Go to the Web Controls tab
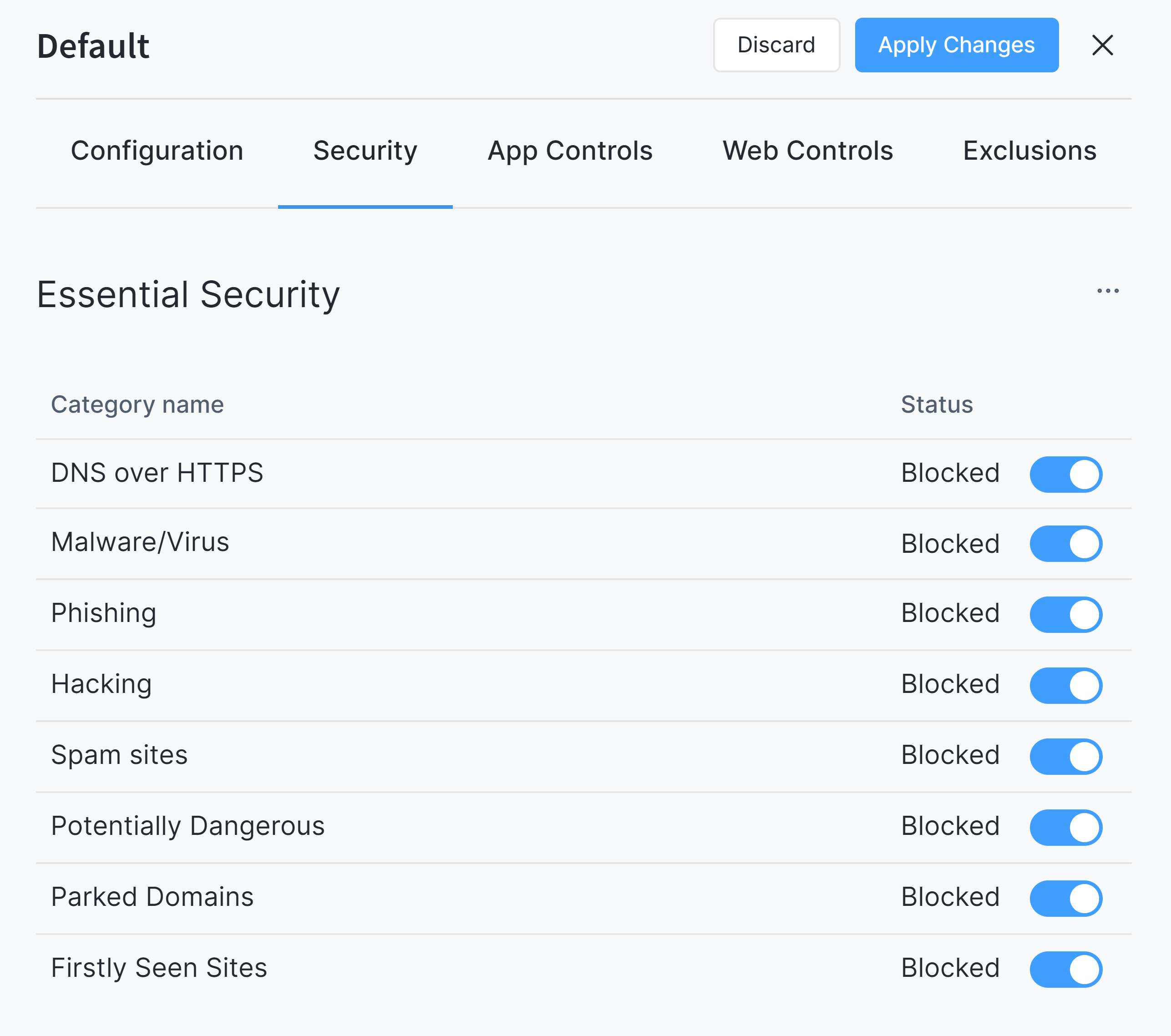 pyautogui.click(x=808, y=151)
